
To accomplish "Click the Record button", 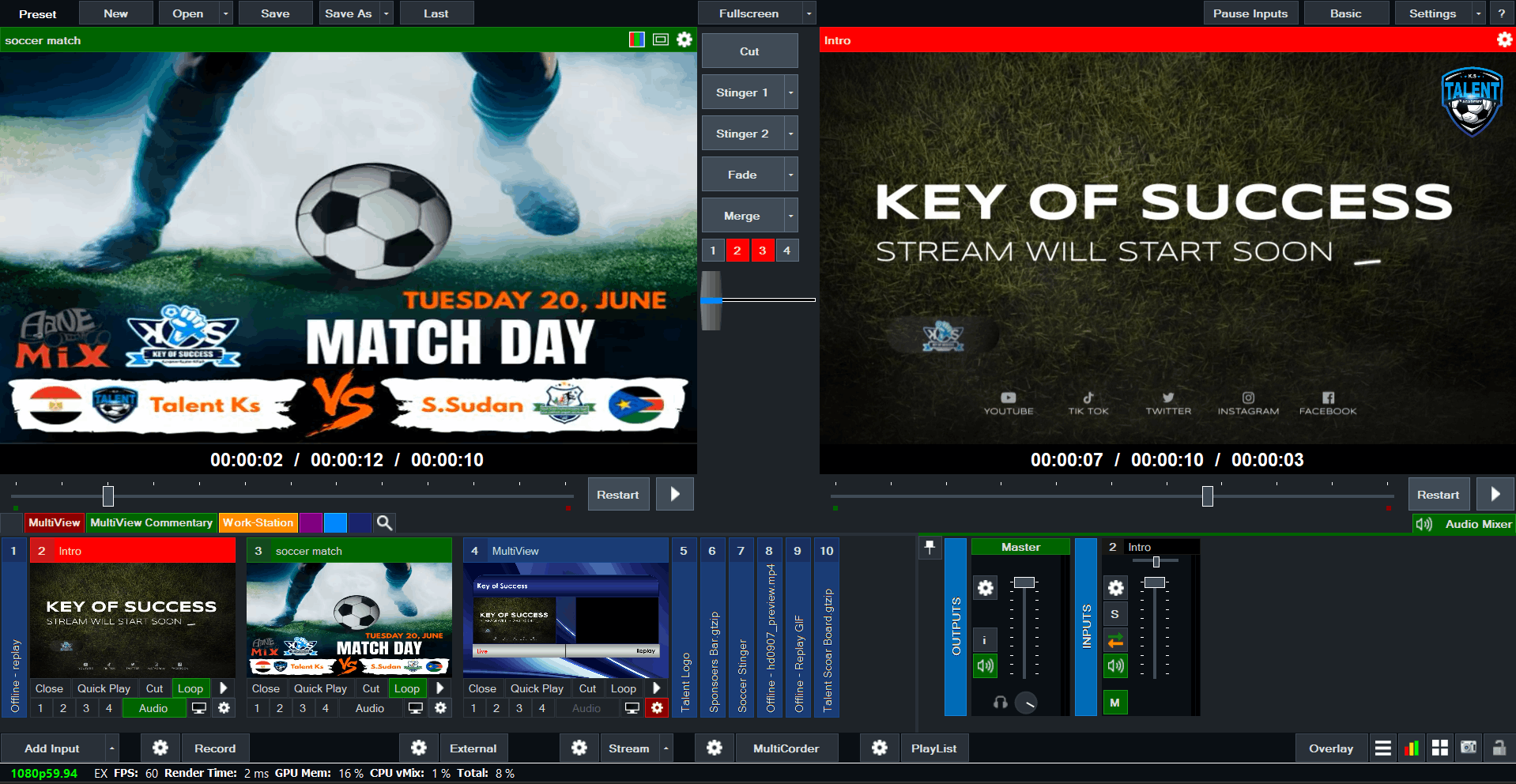I will point(215,748).
